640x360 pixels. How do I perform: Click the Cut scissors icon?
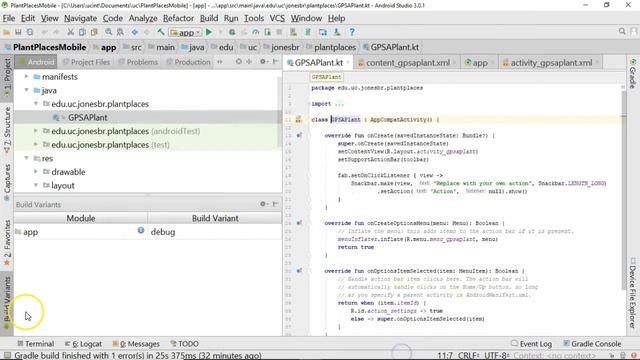click(70, 32)
